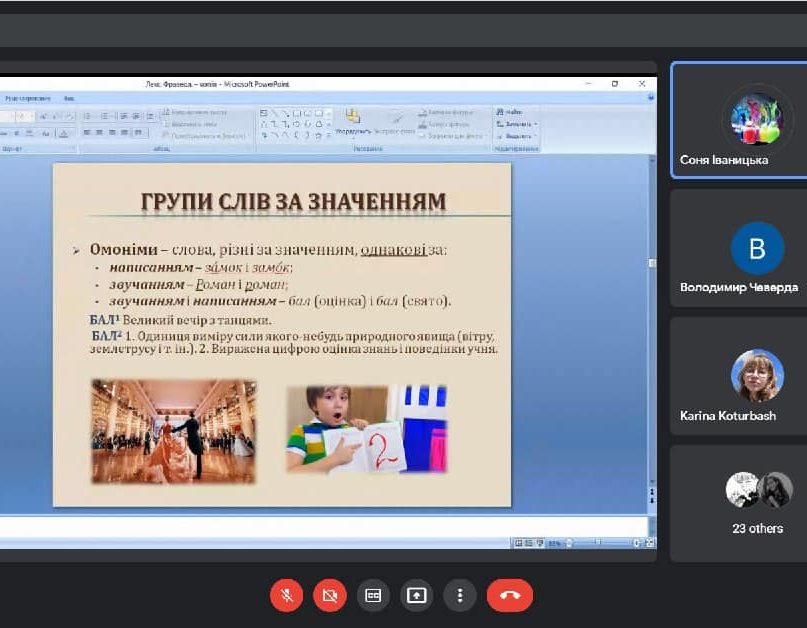807x628 pixels.
Task: Toggle closed captions with the CC button
Action: [373, 595]
